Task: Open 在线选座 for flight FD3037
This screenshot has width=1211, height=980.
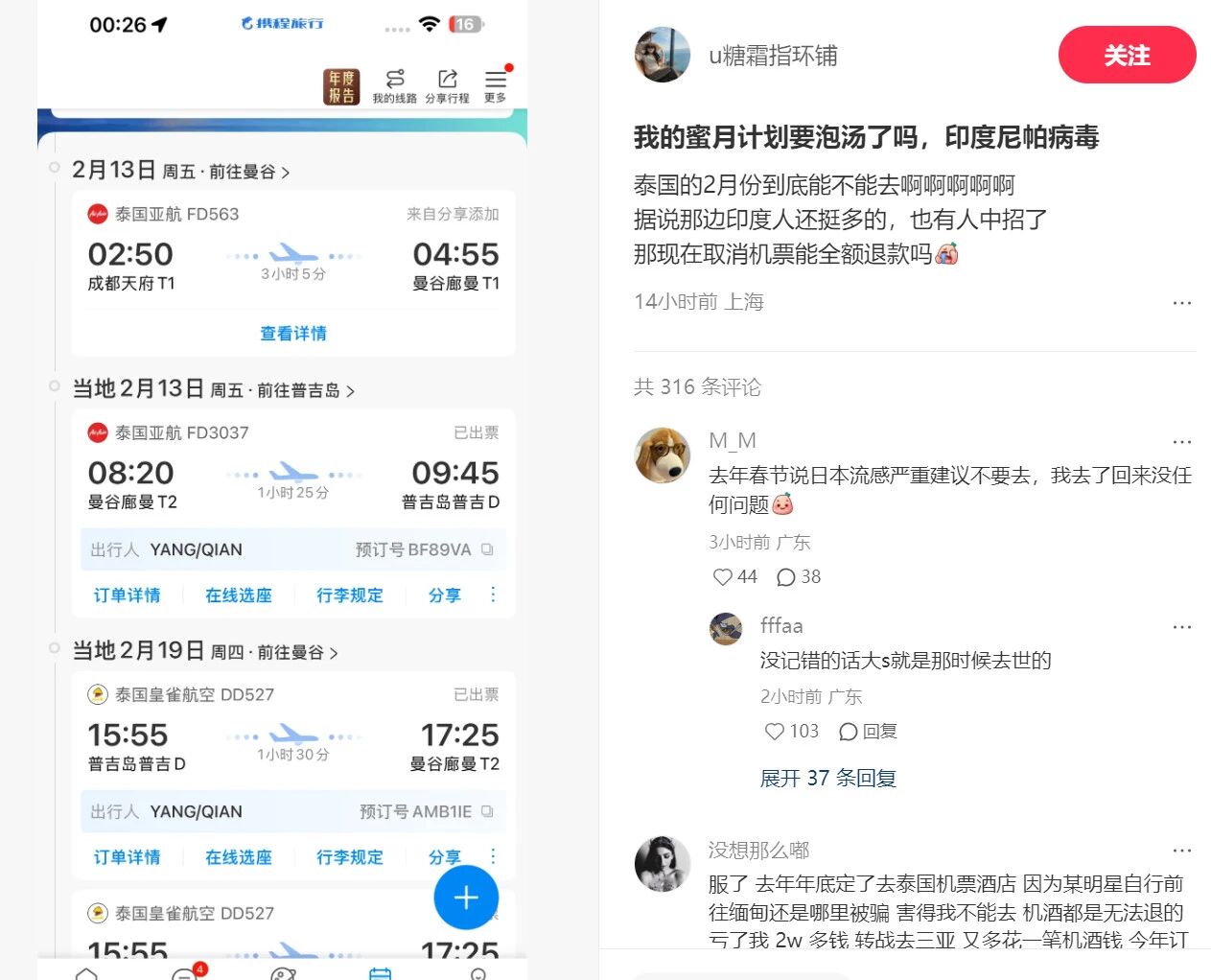Action: point(238,595)
